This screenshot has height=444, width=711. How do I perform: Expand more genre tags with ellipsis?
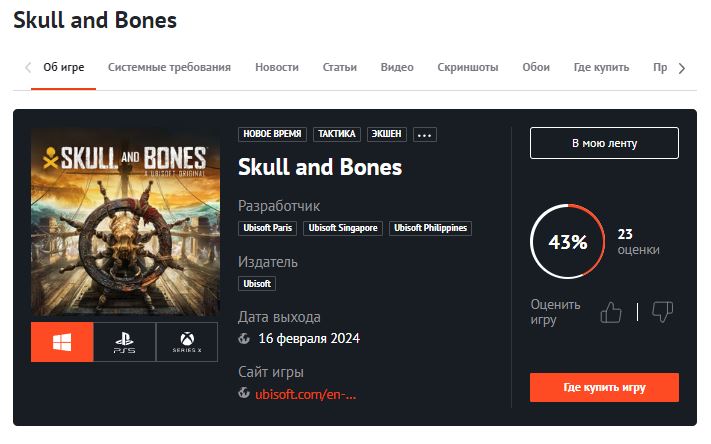425,135
